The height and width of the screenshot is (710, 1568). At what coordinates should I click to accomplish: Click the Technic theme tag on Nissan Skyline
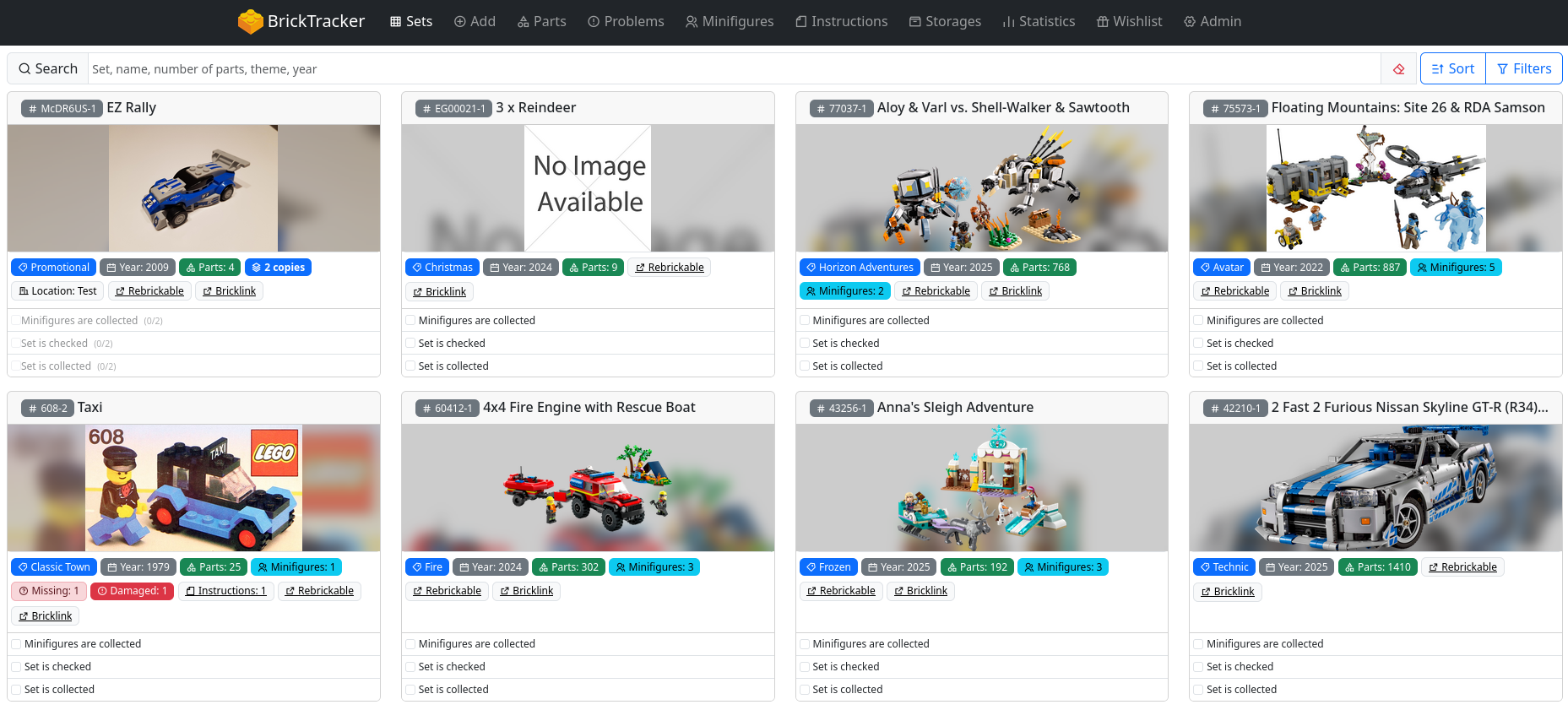(x=1223, y=567)
